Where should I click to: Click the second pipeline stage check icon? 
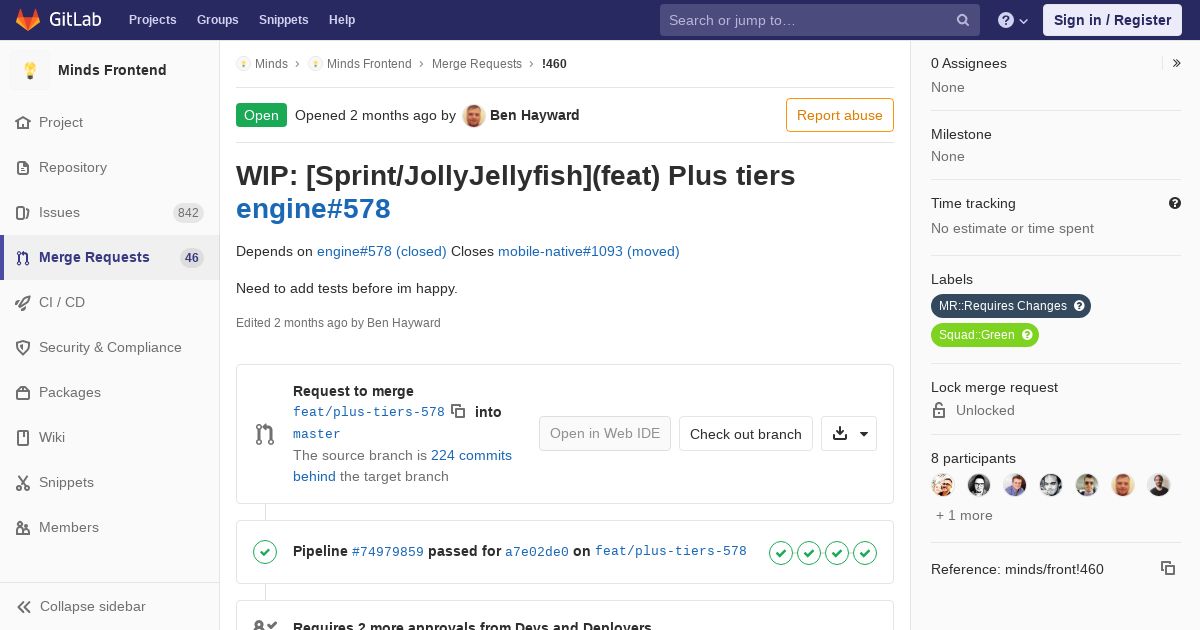pyautogui.click(x=809, y=552)
